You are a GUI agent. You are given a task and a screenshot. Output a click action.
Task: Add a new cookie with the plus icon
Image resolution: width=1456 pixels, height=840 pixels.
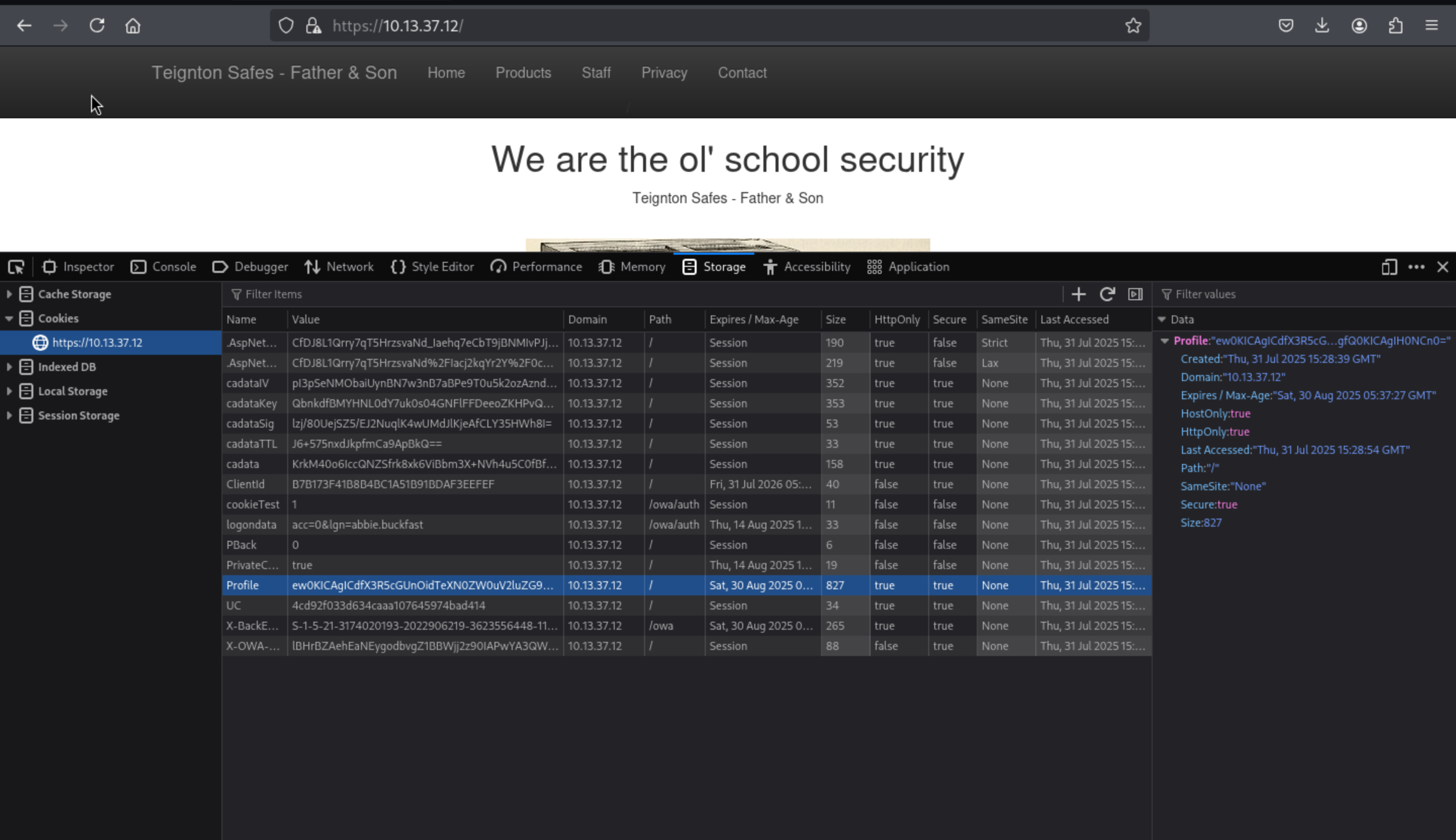click(1078, 294)
